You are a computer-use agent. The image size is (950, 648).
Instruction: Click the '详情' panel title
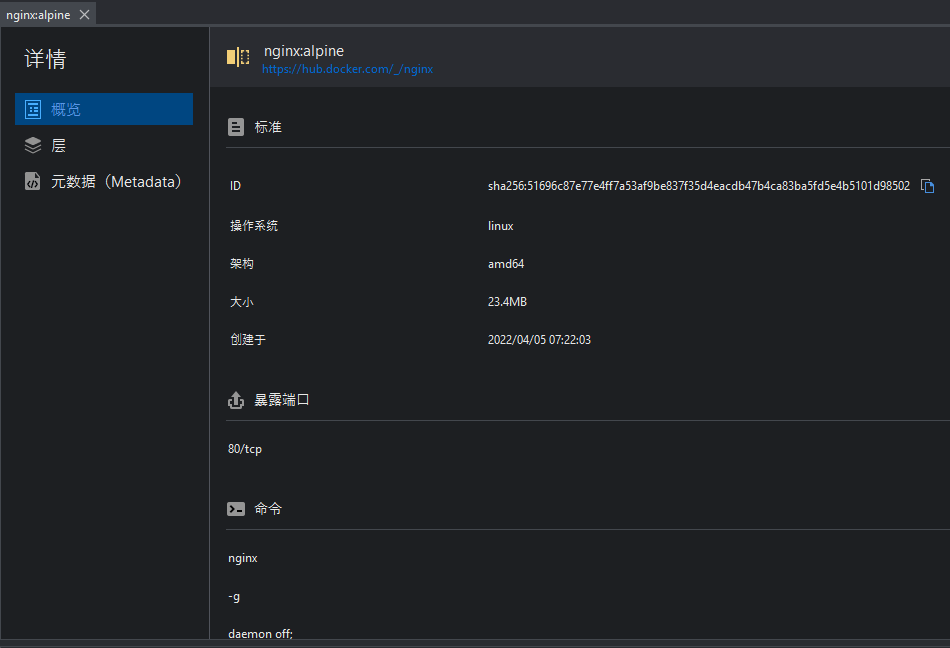coord(45,59)
